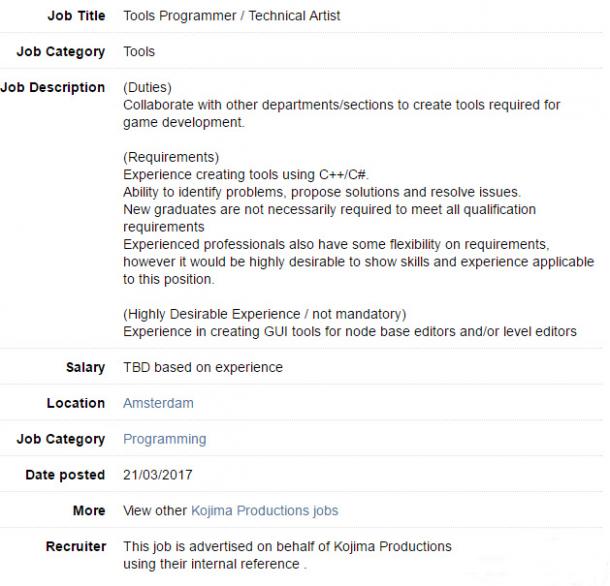This screenshot has height=586, width=610.
Task: Click the Tools category value
Action: point(139,51)
